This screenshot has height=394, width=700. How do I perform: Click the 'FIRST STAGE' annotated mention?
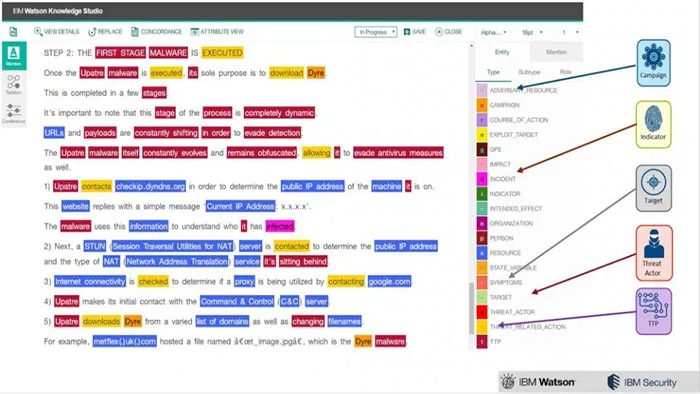pos(121,53)
